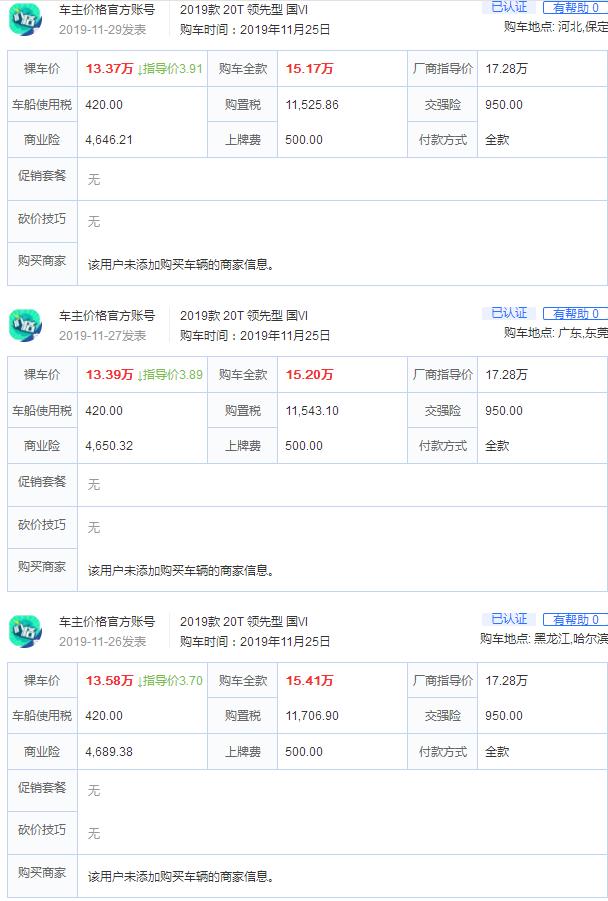Open 车主价格官方账号 name on the 2019-11-26 post
The height and width of the screenshot is (901, 608).
(107, 621)
